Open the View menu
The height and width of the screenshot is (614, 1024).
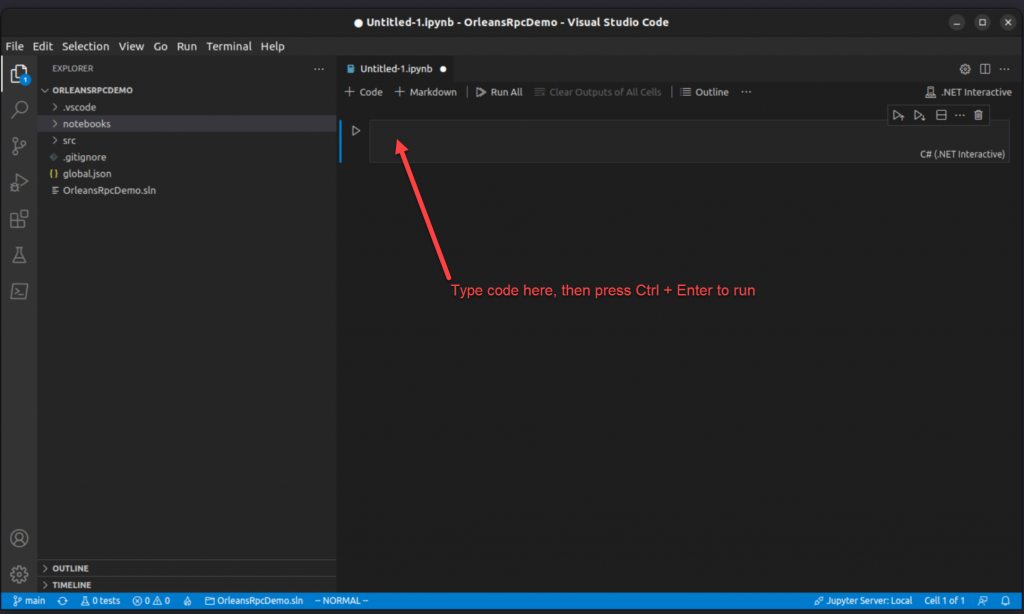coord(131,46)
